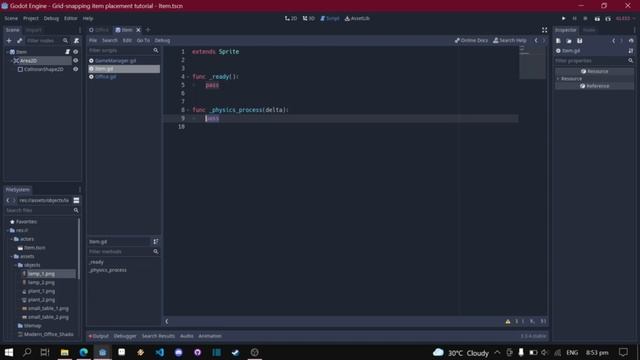Open script attached to Item node
The image size is (640, 360).
(67, 52)
